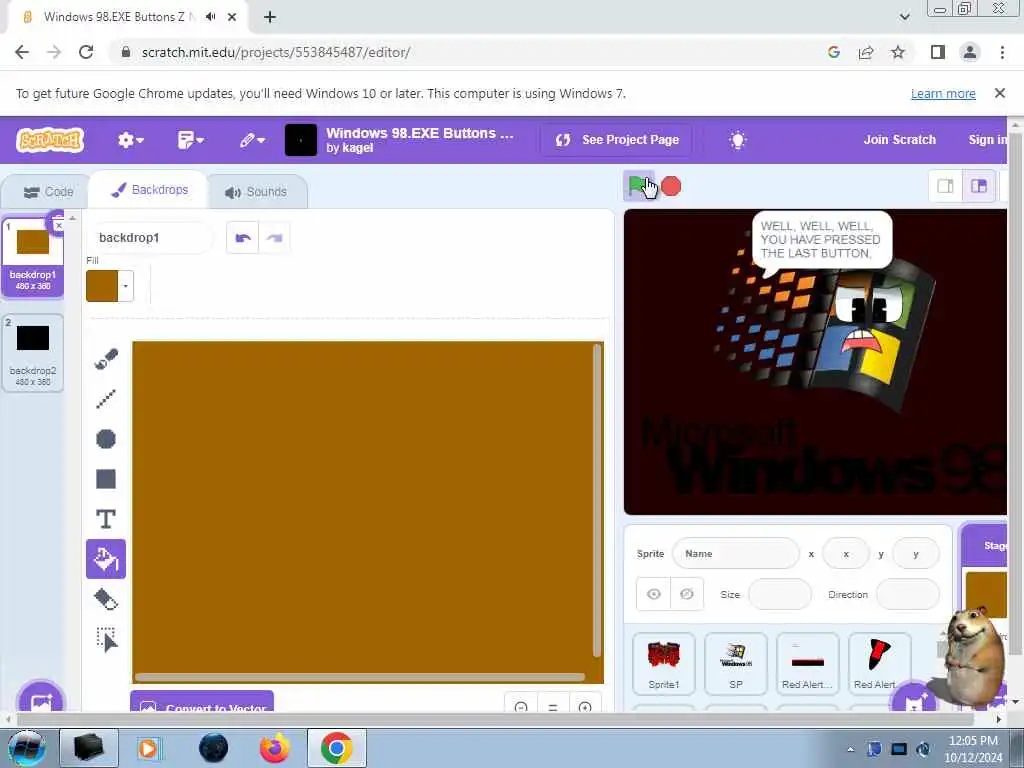Image resolution: width=1024 pixels, height=768 pixels.
Task: Click the green flag to run project
Action: pyautogui.click(x=638, y=186)
